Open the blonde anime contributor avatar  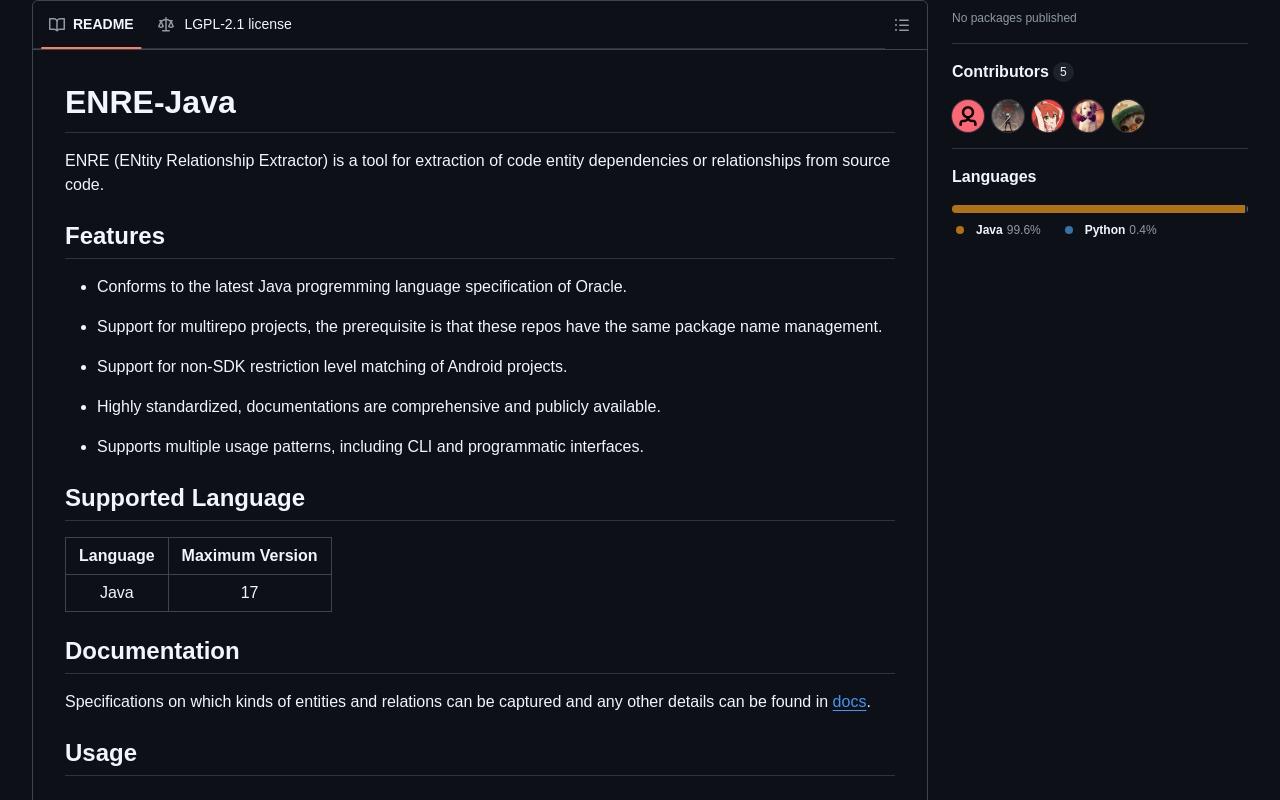(x=1088, y=116)
